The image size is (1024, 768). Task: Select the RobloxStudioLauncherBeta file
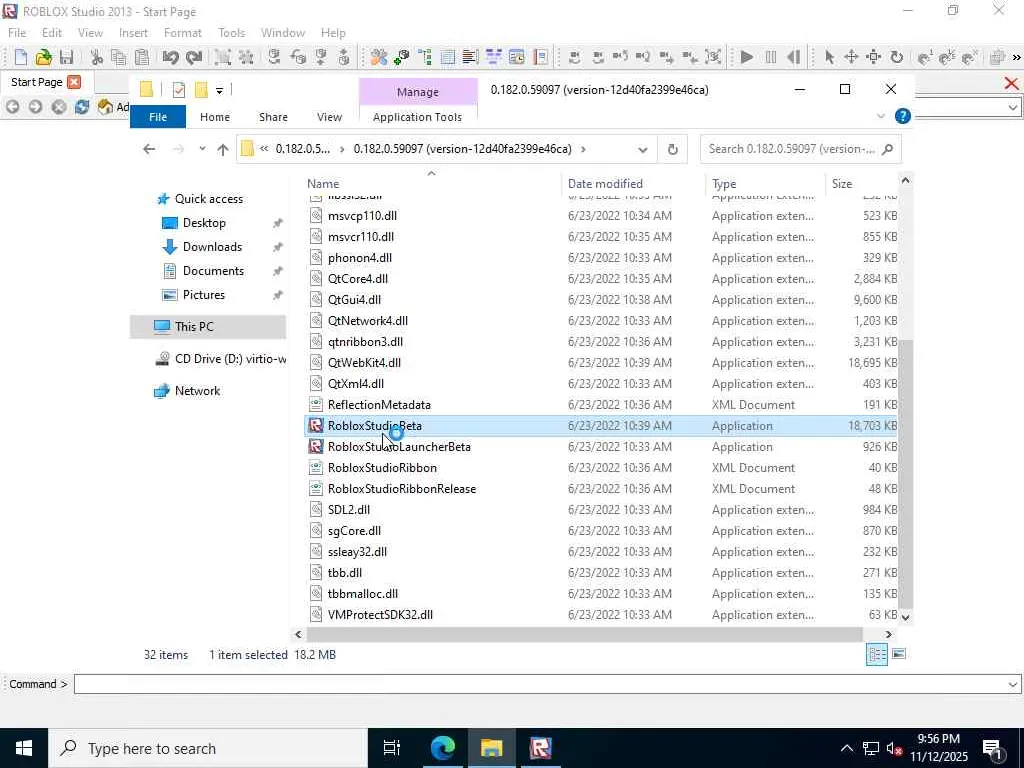coord(399,447)
